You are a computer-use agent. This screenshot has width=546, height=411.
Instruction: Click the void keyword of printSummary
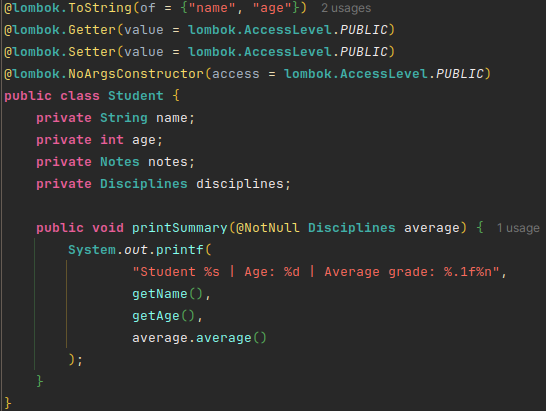[108, 228]
